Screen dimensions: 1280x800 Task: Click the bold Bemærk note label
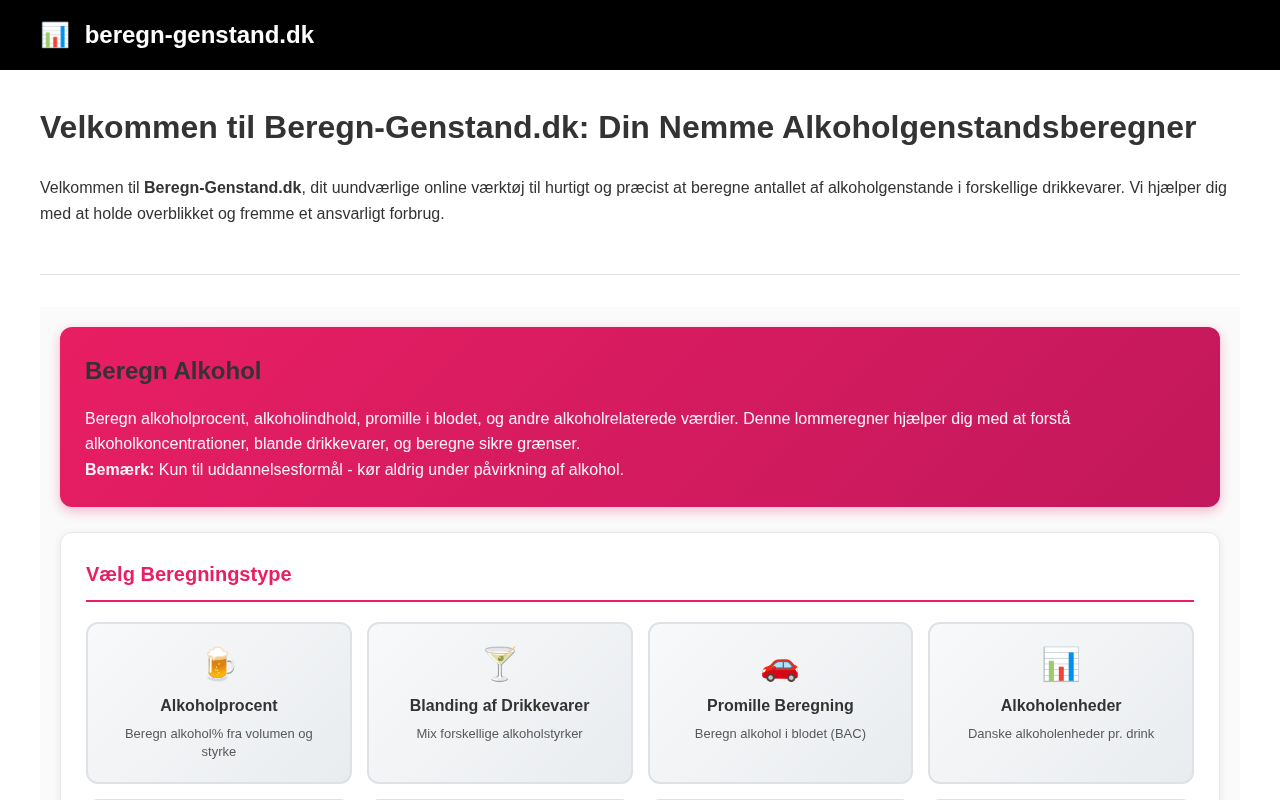(x=119, y=469)
